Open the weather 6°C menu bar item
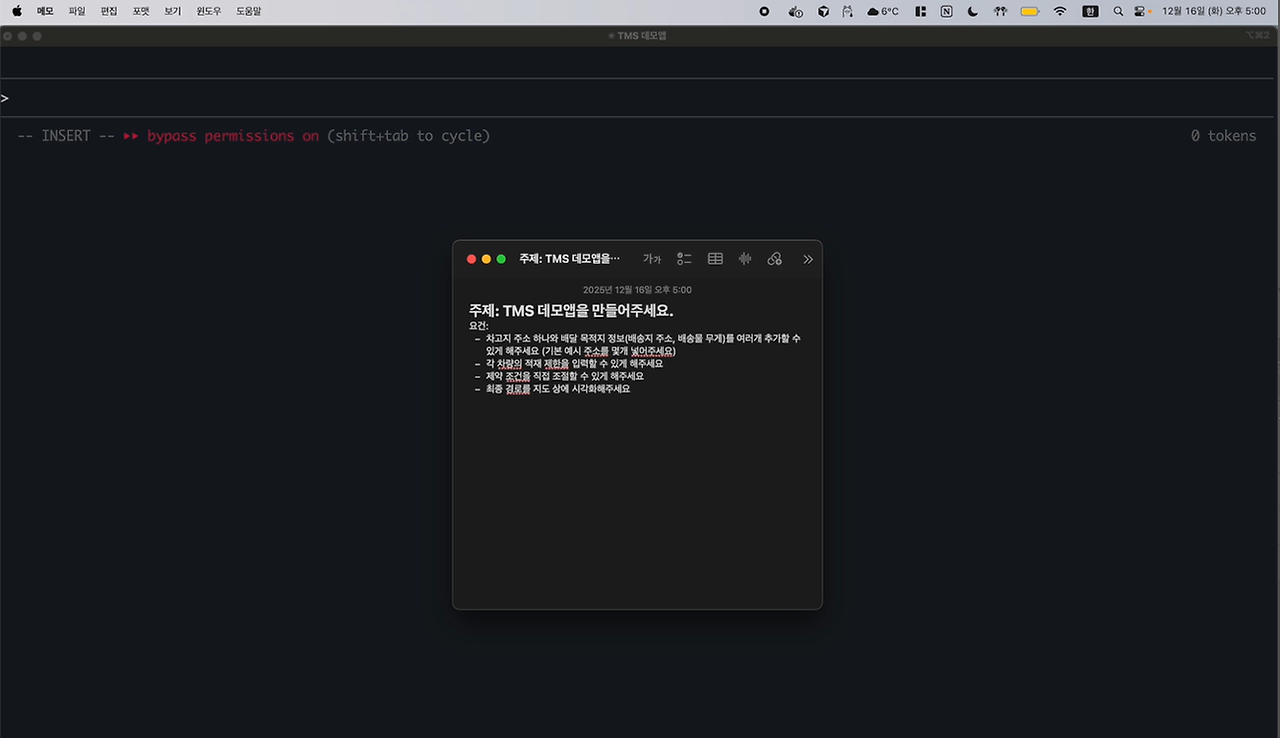Image resolution: width=1280 pixels, height=738 pixels. [x=883, y=11]
